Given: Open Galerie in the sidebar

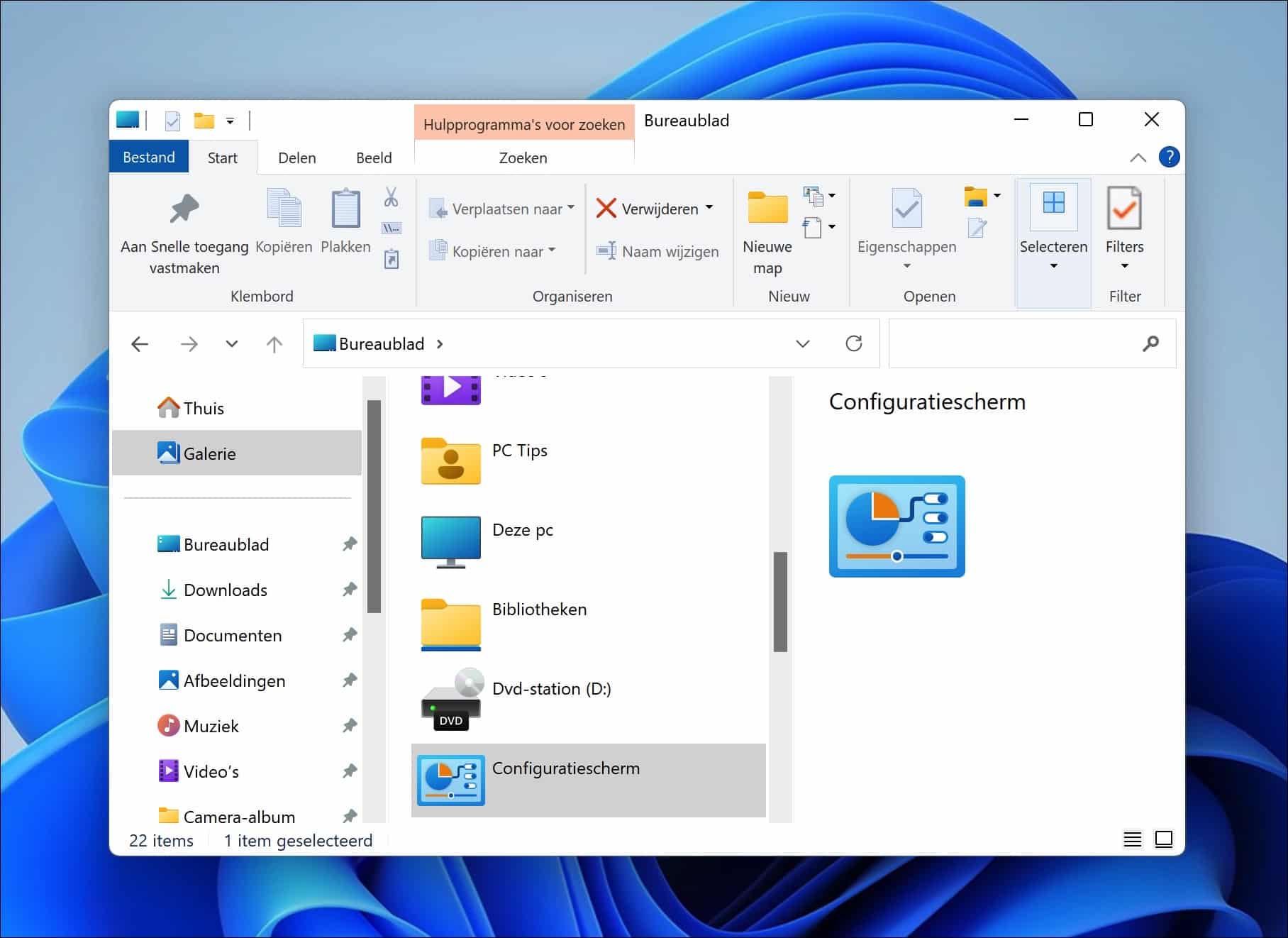Looking at the screenshot, I should click(x=210, y=453).
